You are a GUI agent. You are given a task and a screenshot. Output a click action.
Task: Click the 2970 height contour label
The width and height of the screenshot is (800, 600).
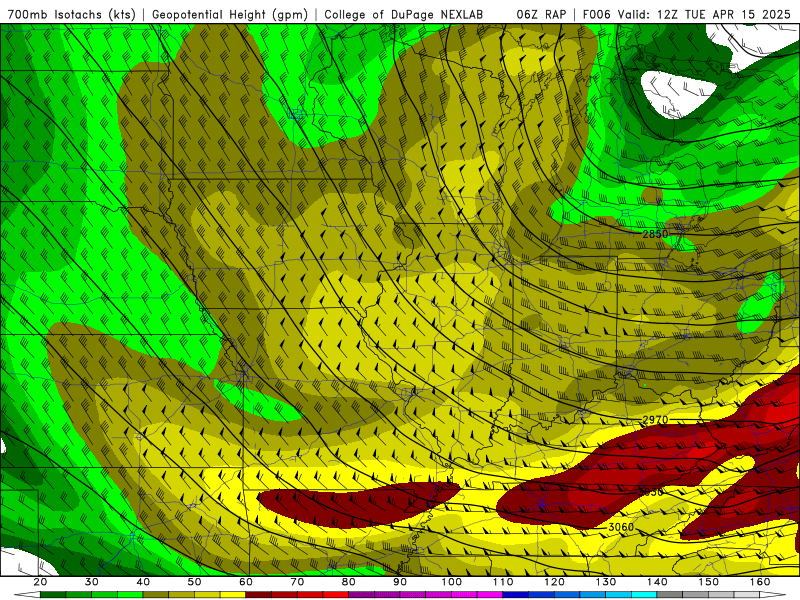tap(655, 420)
